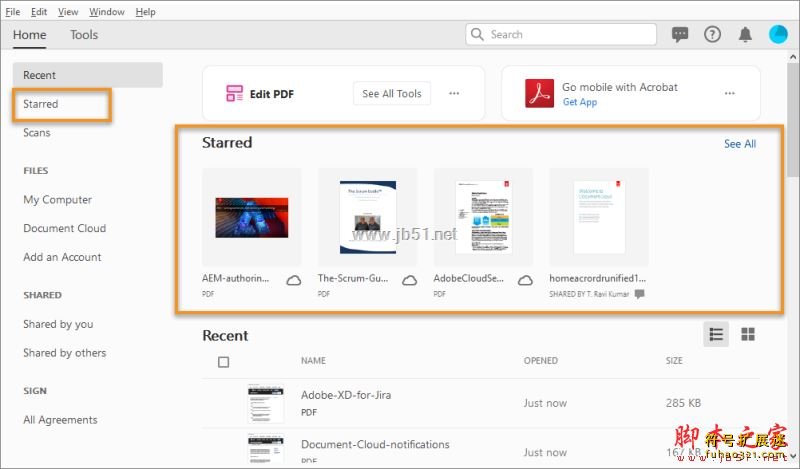Open the File menu
This screenshot has height=469, width=800.
(13, 12)
